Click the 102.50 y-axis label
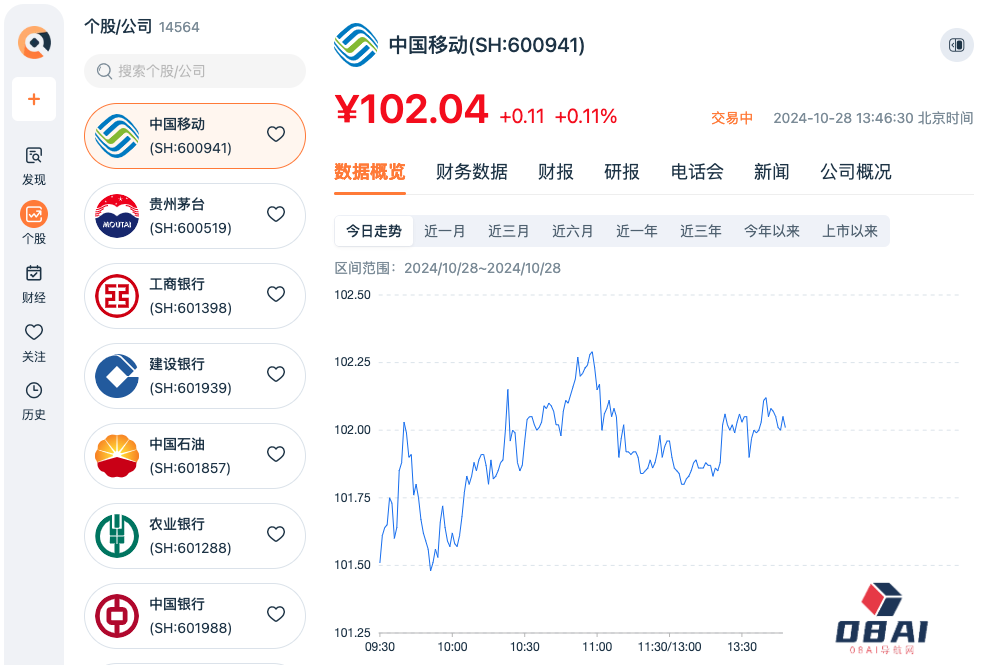The height and width of the screenshot is (665, 989). 353,295
